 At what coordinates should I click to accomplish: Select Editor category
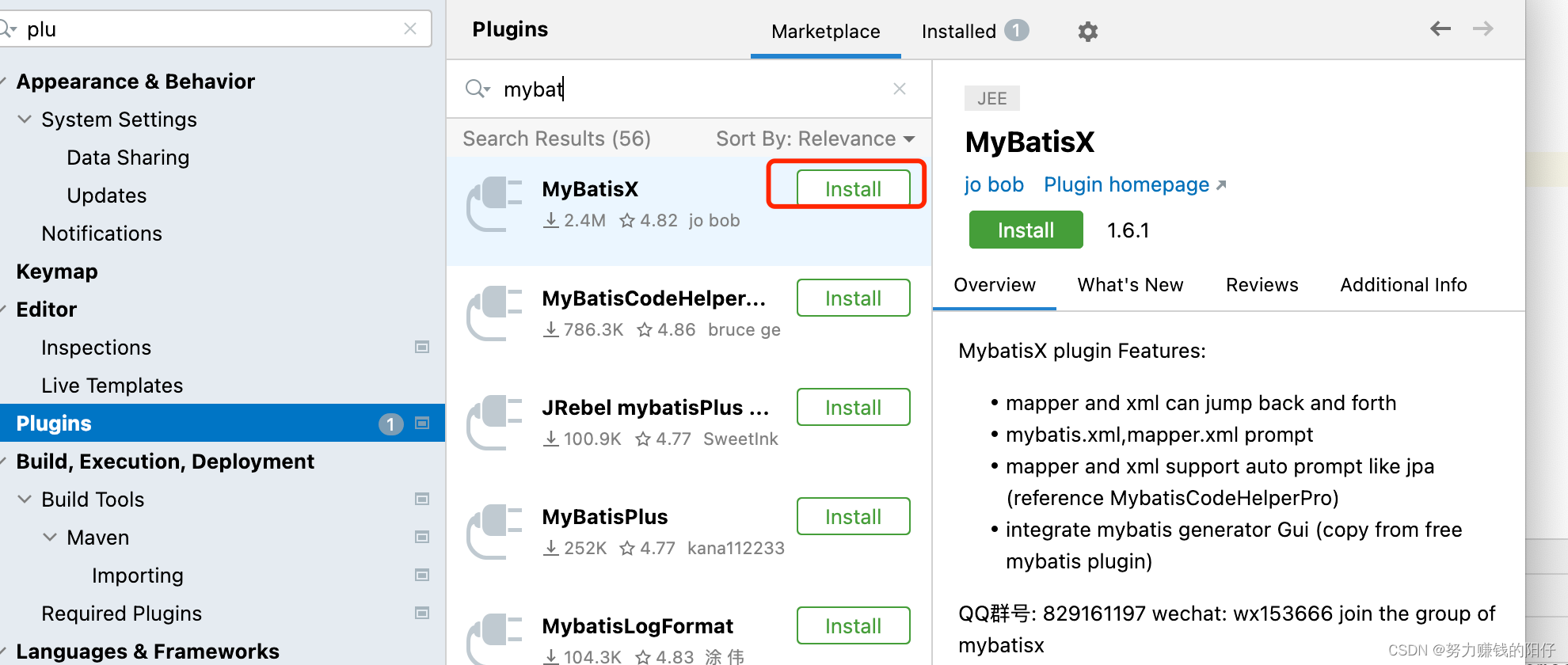pos(46,310)
